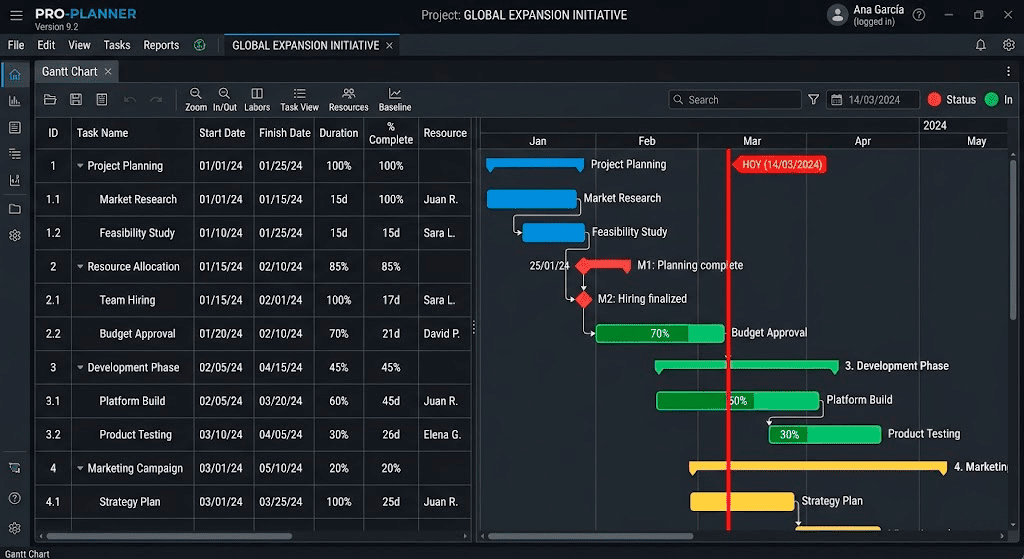This screenshot has height=559, width=1024.
Task: Collapse the Project Planning task group
Action: (80, 166)
